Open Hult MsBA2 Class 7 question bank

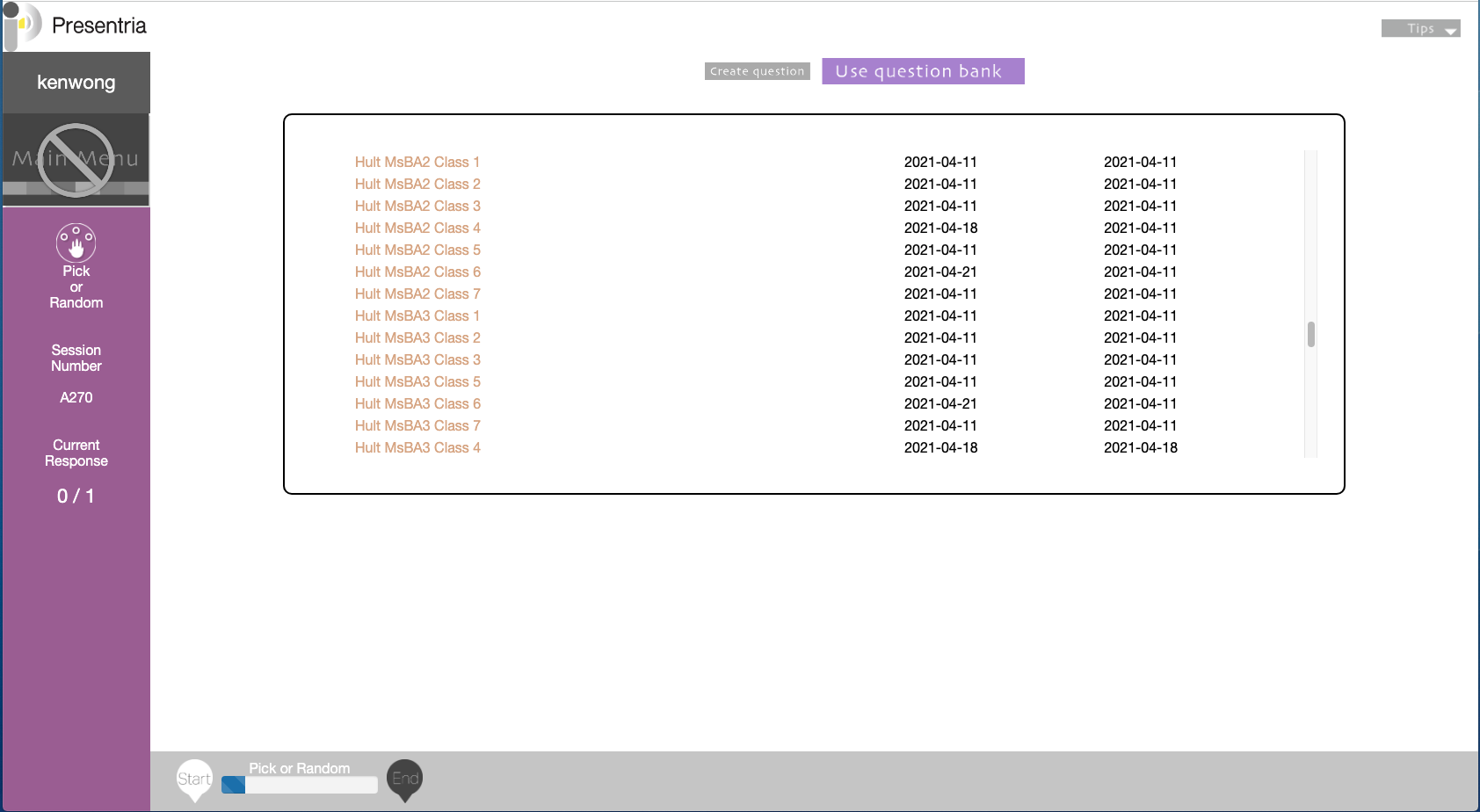(417, 294)
